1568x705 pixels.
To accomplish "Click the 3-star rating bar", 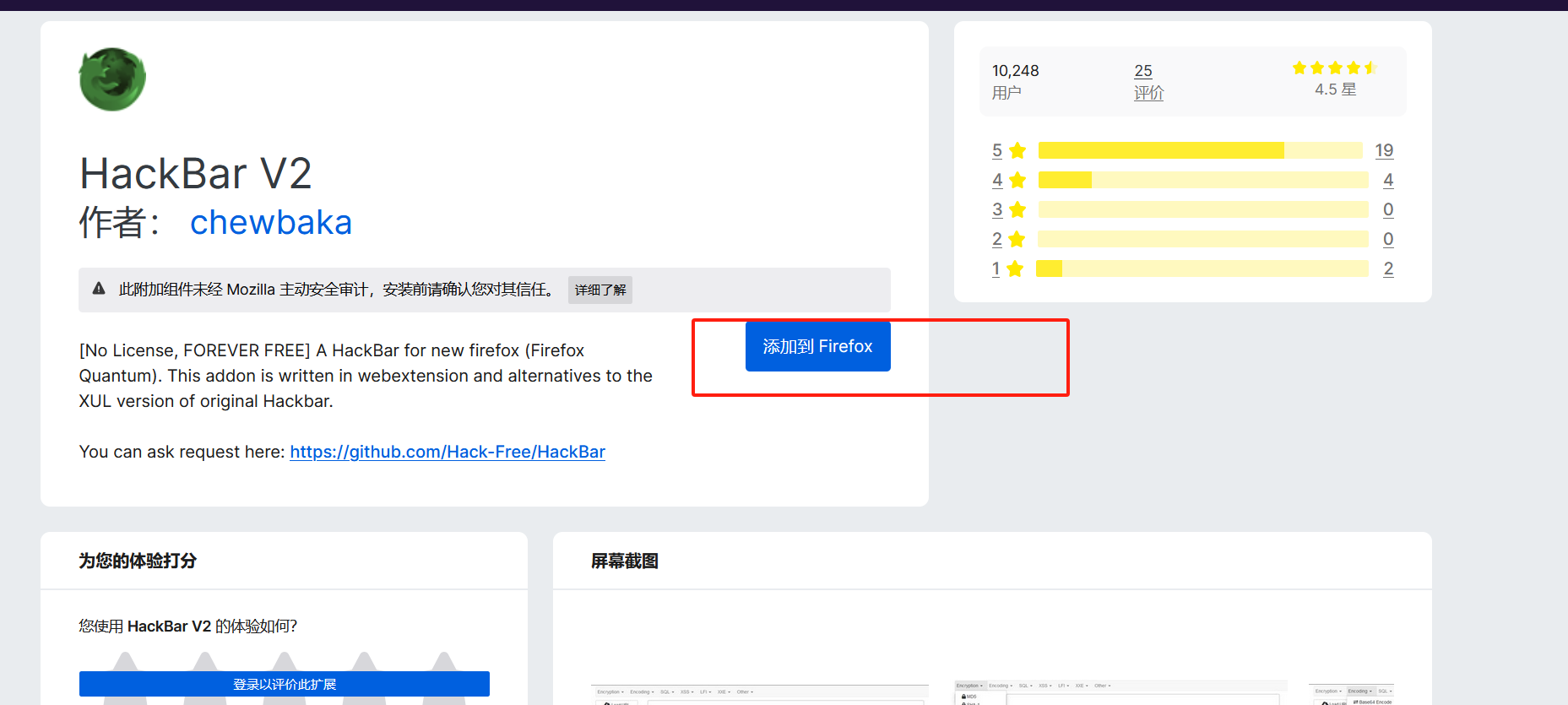I will click(x=1203, y=209).
